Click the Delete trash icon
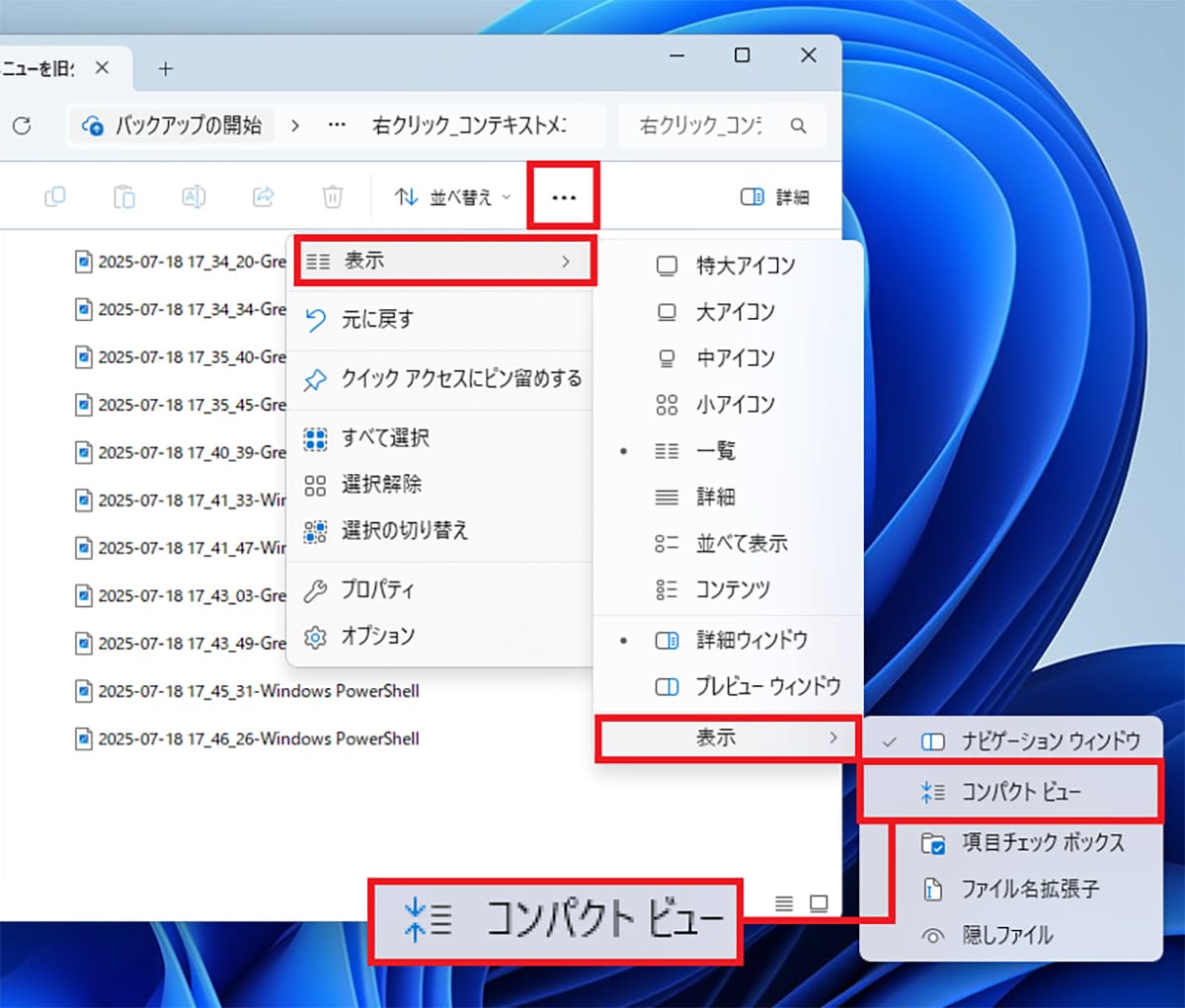The image size is (1185, 1008). coord(333,196)
